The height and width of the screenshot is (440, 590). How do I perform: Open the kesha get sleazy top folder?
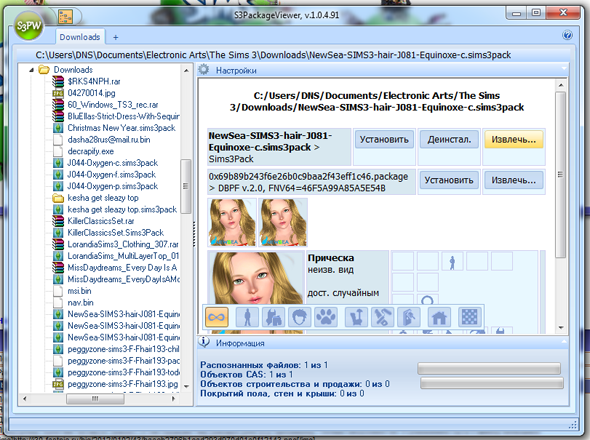[x=103, y=198]
